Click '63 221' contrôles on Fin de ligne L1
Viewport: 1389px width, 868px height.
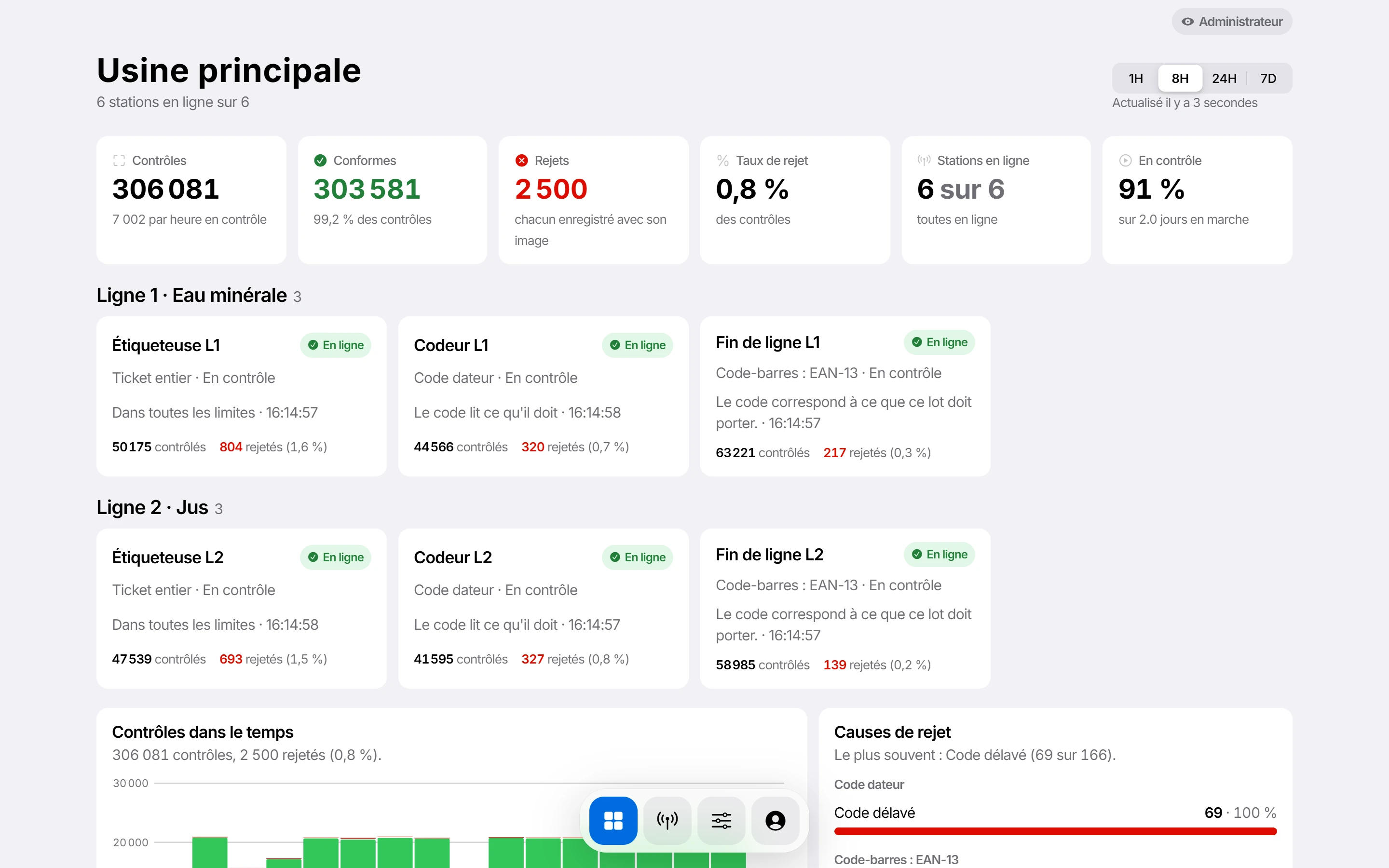[x=735, y=452]
